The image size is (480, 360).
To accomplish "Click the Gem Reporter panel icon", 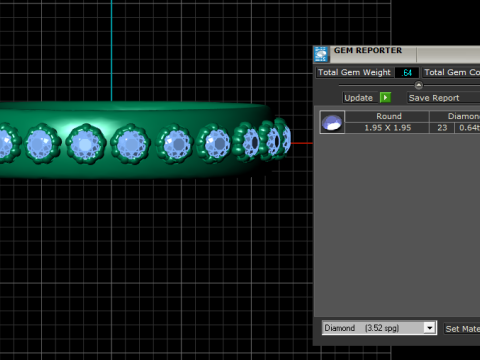I will pyautogui.click(x=321, y=54).
